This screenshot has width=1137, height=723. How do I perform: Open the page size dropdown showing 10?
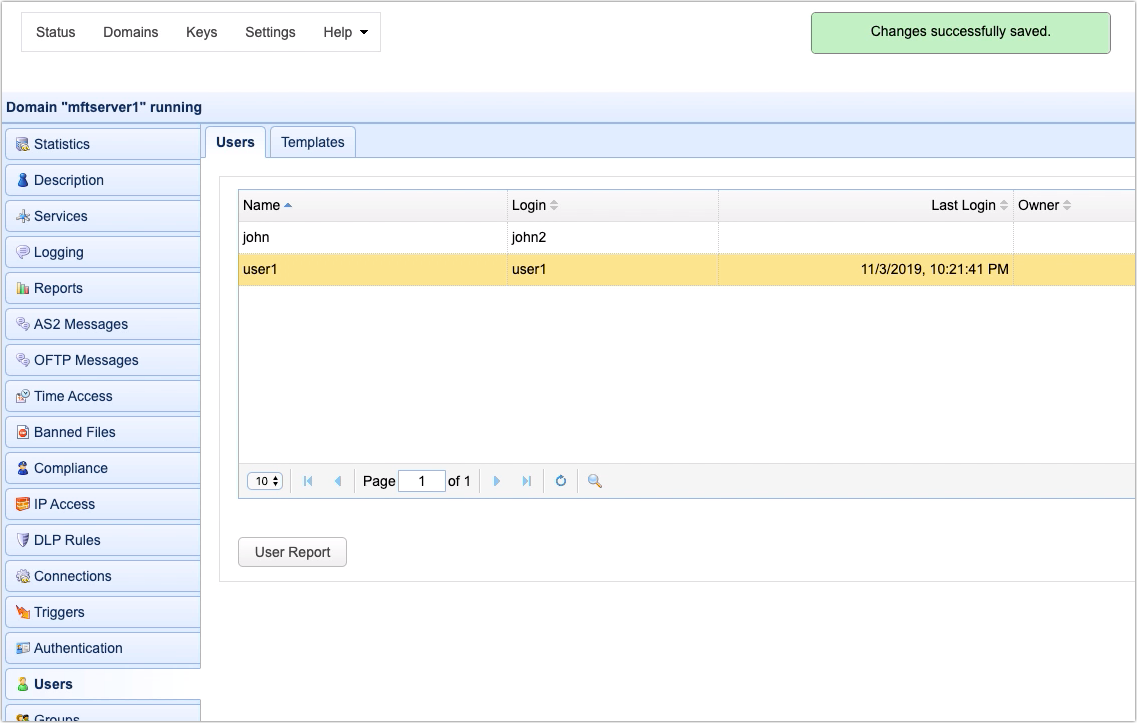(264, 481)
